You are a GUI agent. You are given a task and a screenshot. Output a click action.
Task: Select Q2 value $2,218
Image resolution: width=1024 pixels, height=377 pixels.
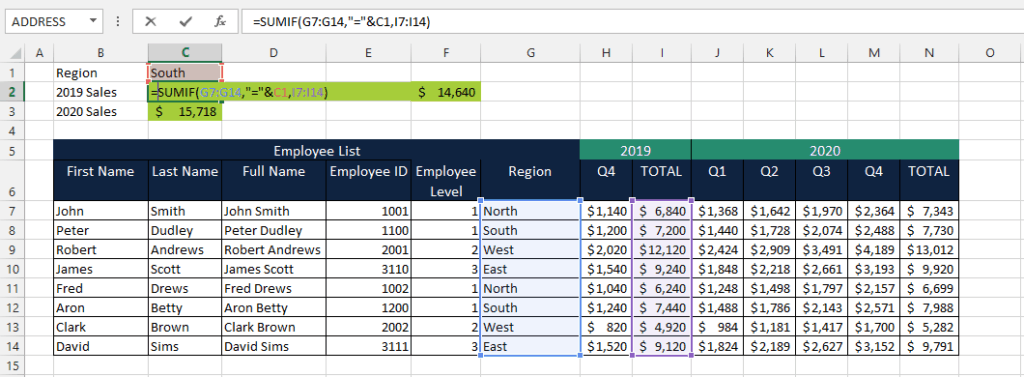pos(769,269)
